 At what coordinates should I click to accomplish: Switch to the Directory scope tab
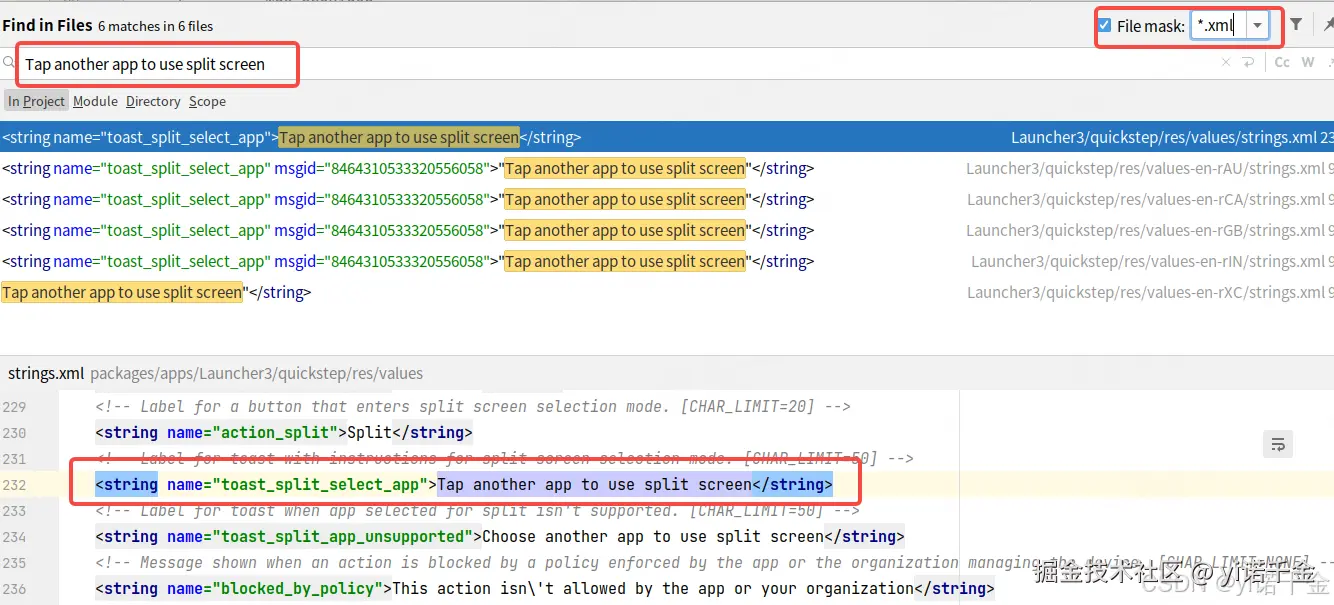pos(153,101)
